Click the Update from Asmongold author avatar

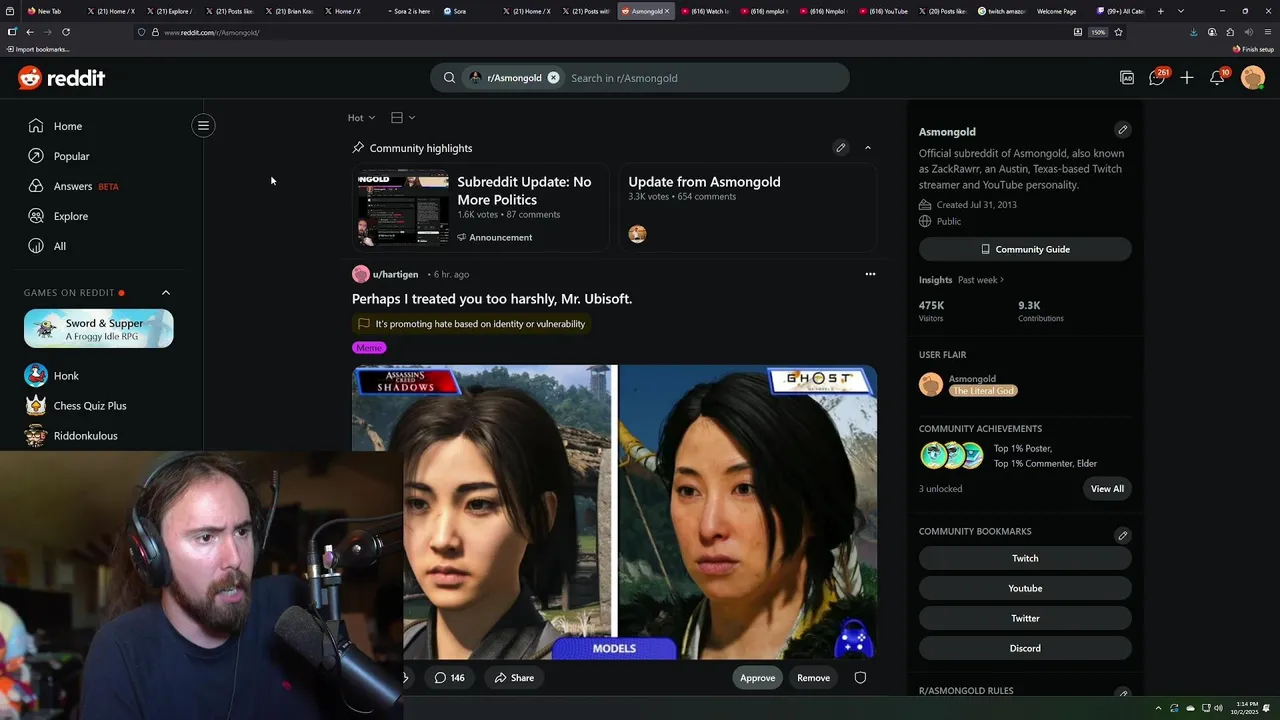pos(637,234)
